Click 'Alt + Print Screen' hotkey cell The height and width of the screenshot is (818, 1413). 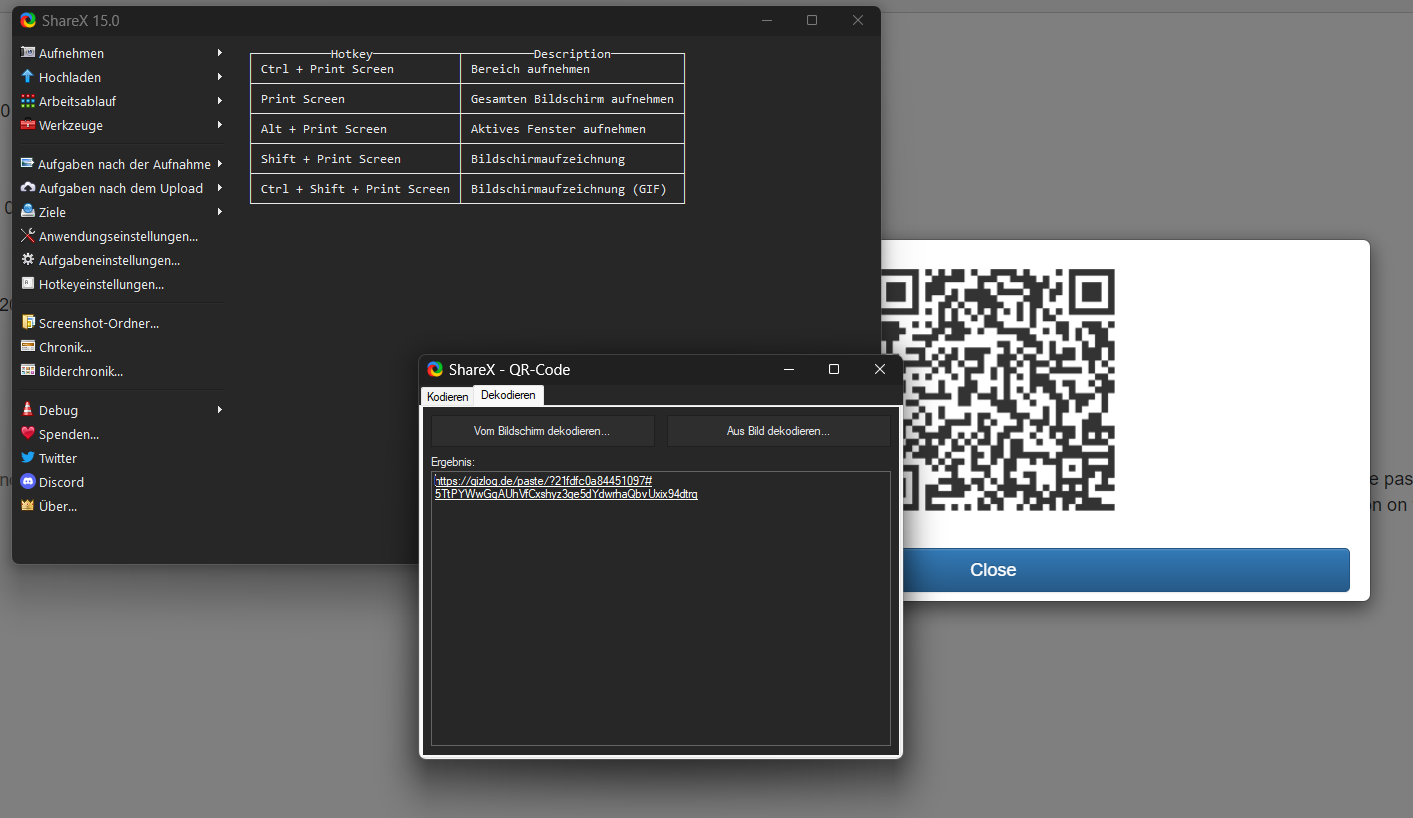355,129
